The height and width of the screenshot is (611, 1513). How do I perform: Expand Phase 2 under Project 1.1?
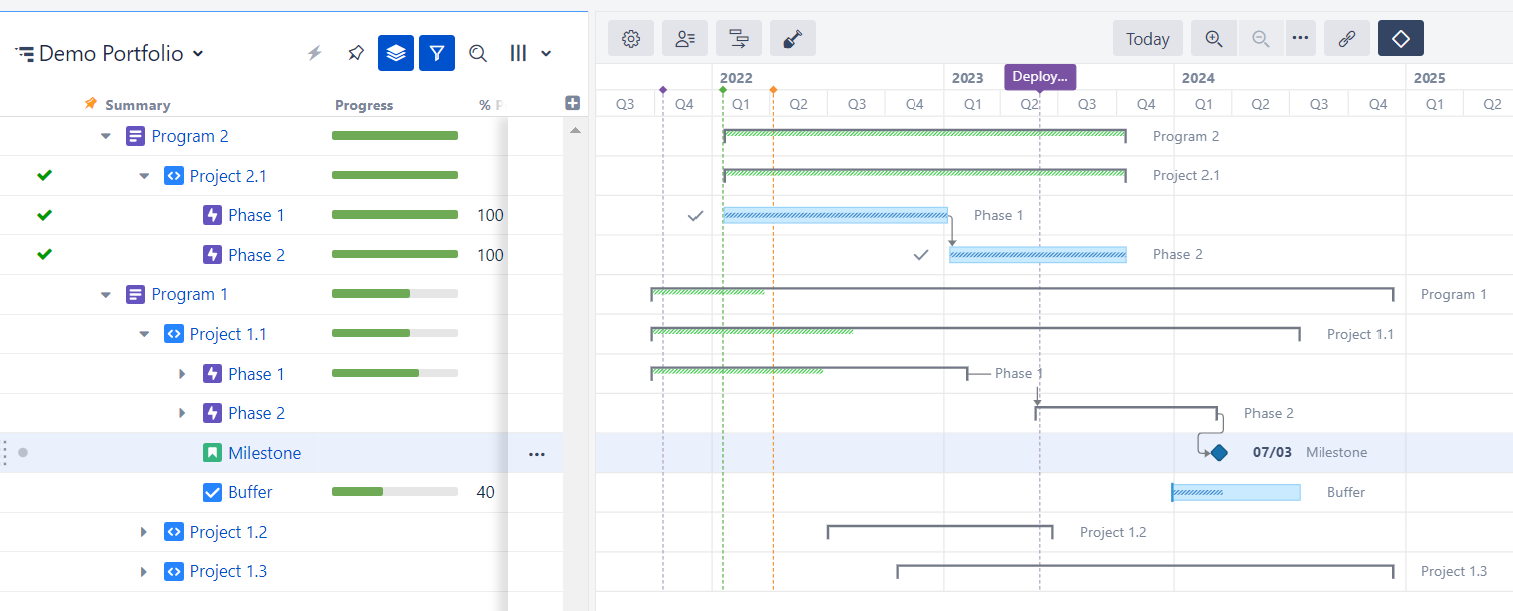(x=182, y=413)
